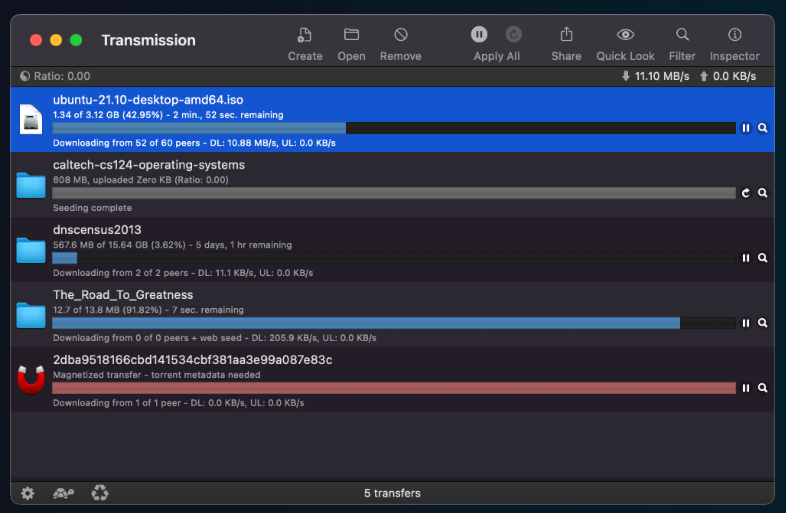Resume the caltech-cs124-operating-systems transfer

click(x=746, y=193)
